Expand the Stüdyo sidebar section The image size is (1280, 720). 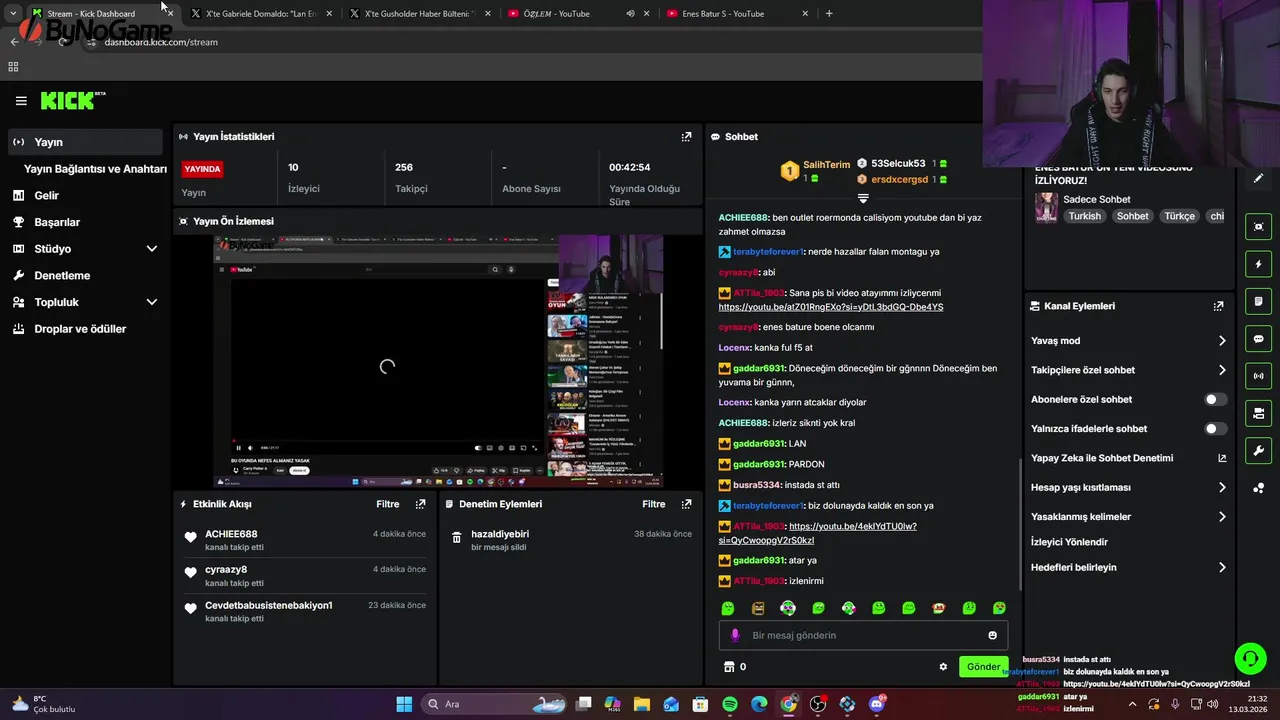click(152, 249)
